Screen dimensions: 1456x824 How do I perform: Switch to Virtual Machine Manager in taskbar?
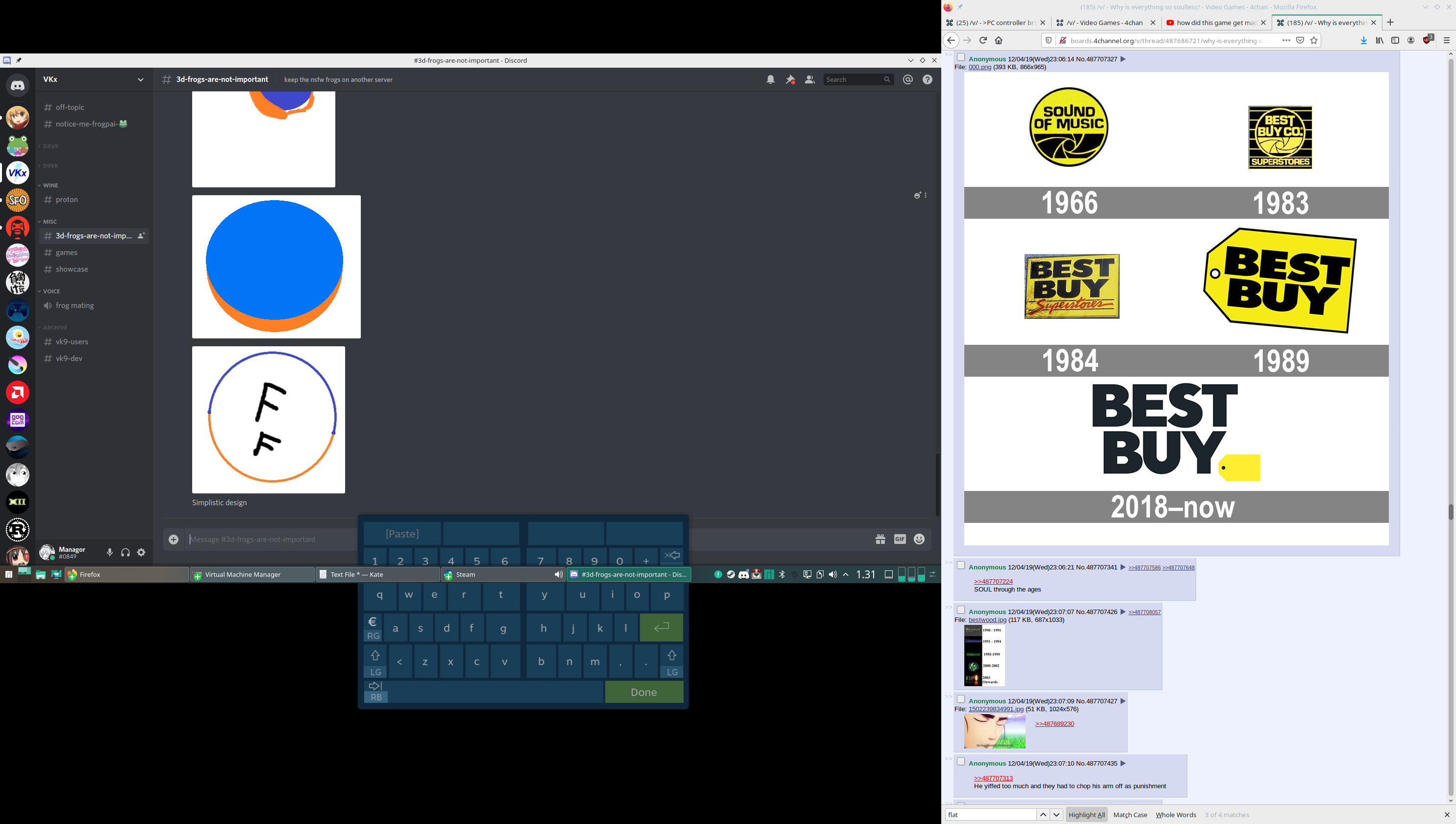pyautogui.click(x=252, y=574)
